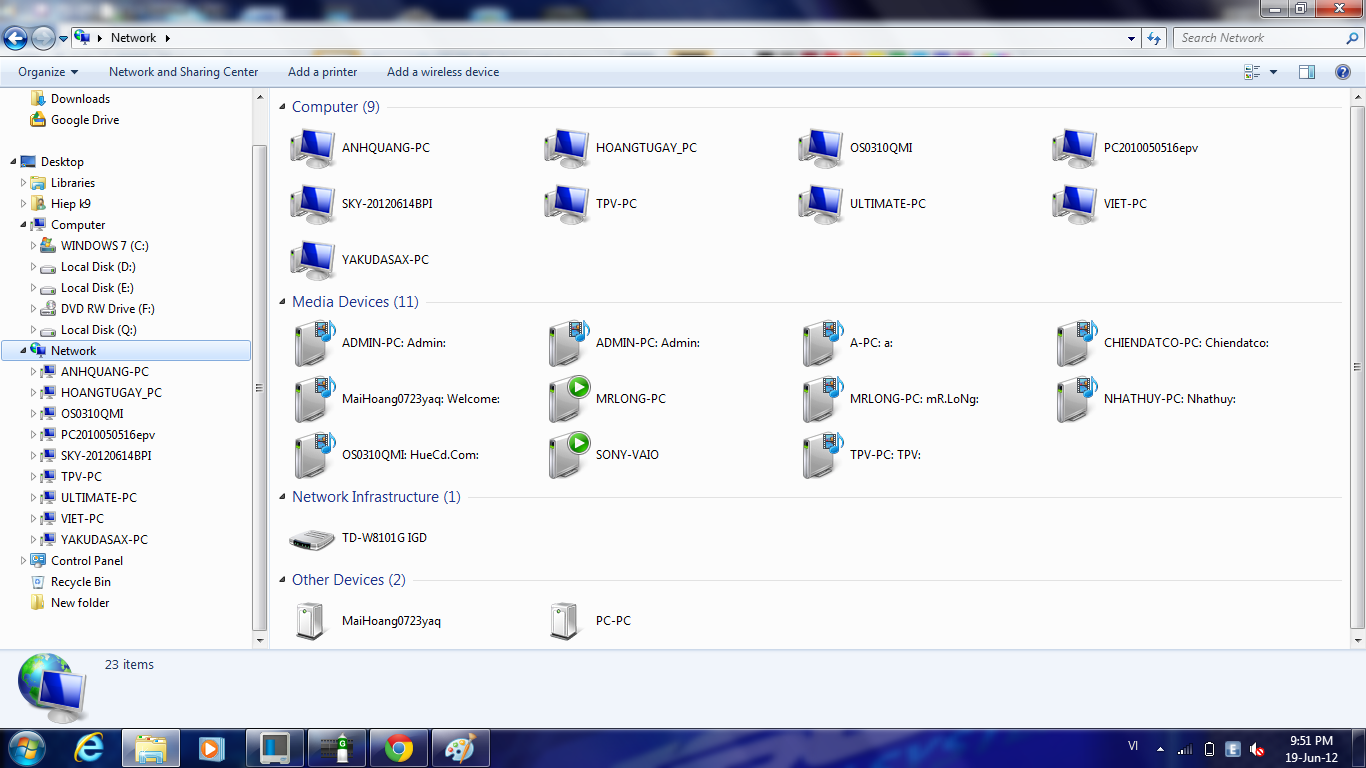Change your view icon in toolbar
The image size is (1366, 768).
[1252, 72]
